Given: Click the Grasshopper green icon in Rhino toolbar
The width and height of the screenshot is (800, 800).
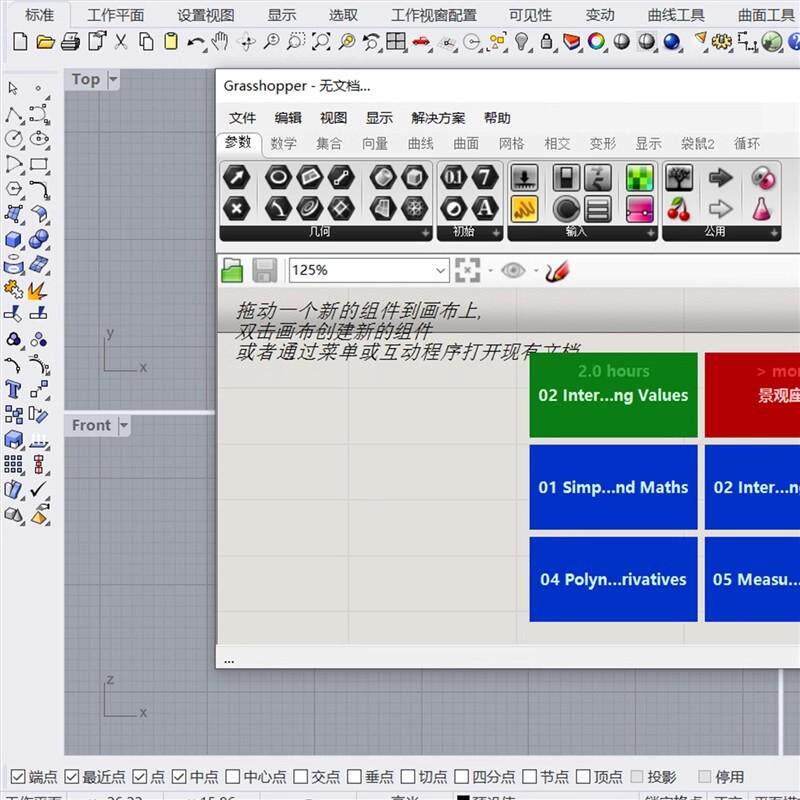Looking at the screenshot, I should click(771, 41).
